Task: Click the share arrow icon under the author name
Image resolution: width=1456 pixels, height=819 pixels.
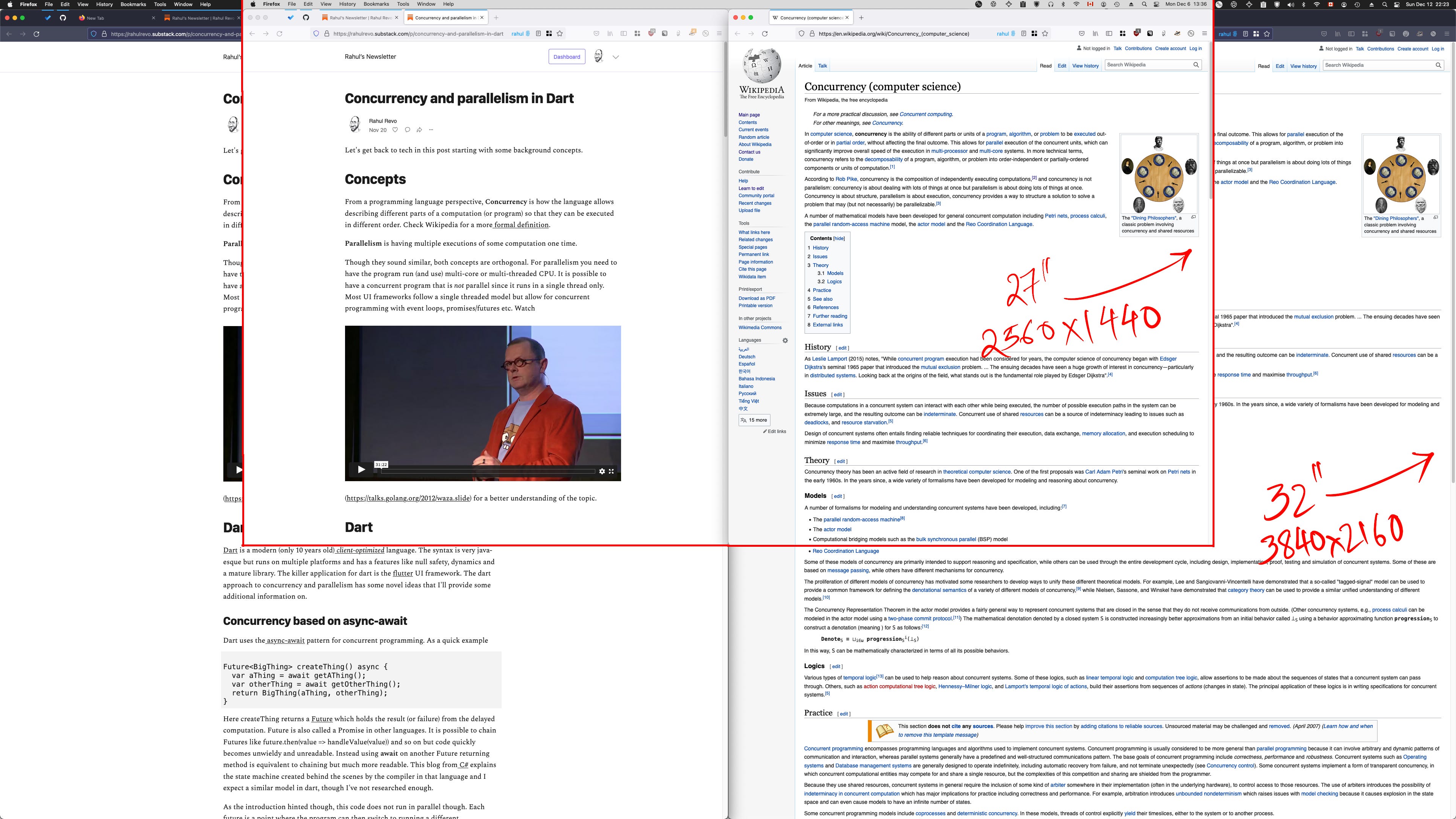Action: (x=419, y=130)
